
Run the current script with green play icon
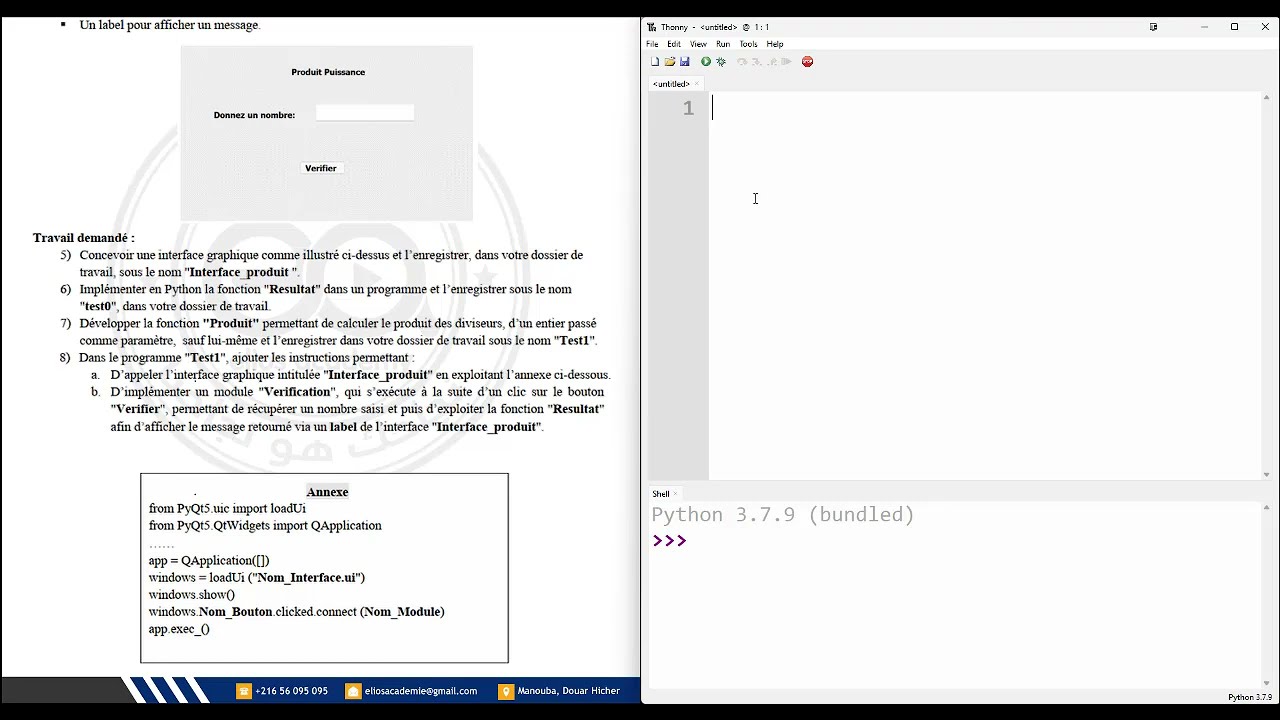706,62
